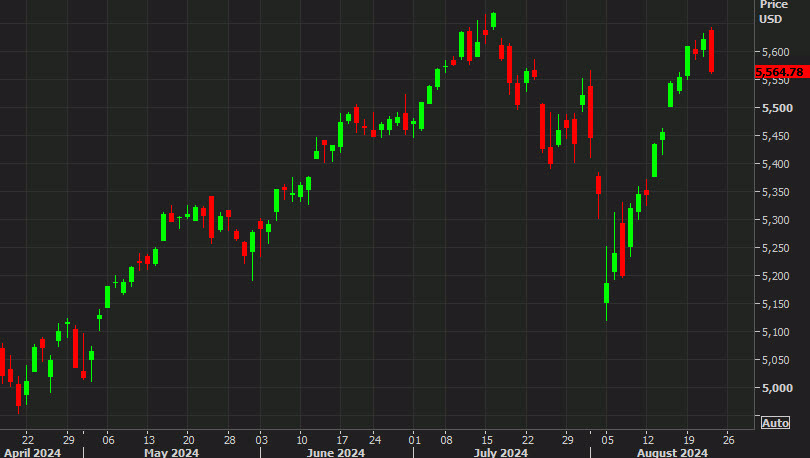Click the 5,300 price axis label
The width and height of the screenshot is (810, 458).
click(776, 220)
